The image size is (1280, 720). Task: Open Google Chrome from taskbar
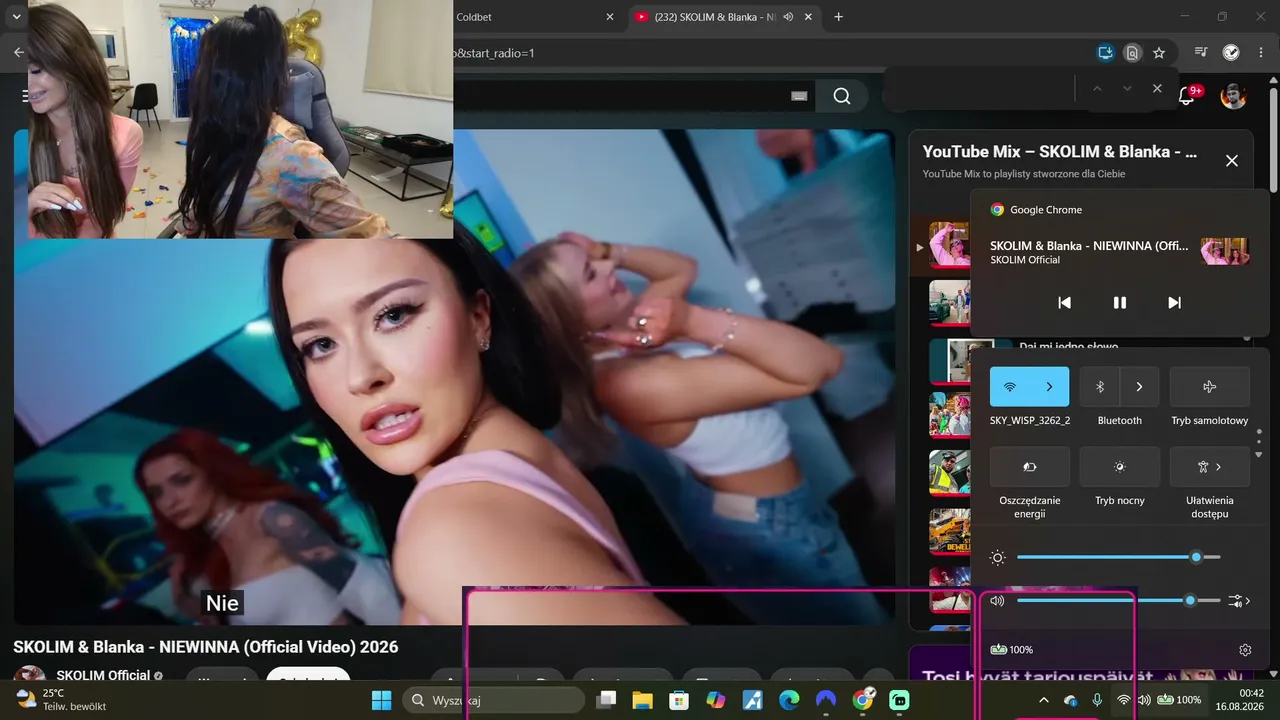coord(863,700)
